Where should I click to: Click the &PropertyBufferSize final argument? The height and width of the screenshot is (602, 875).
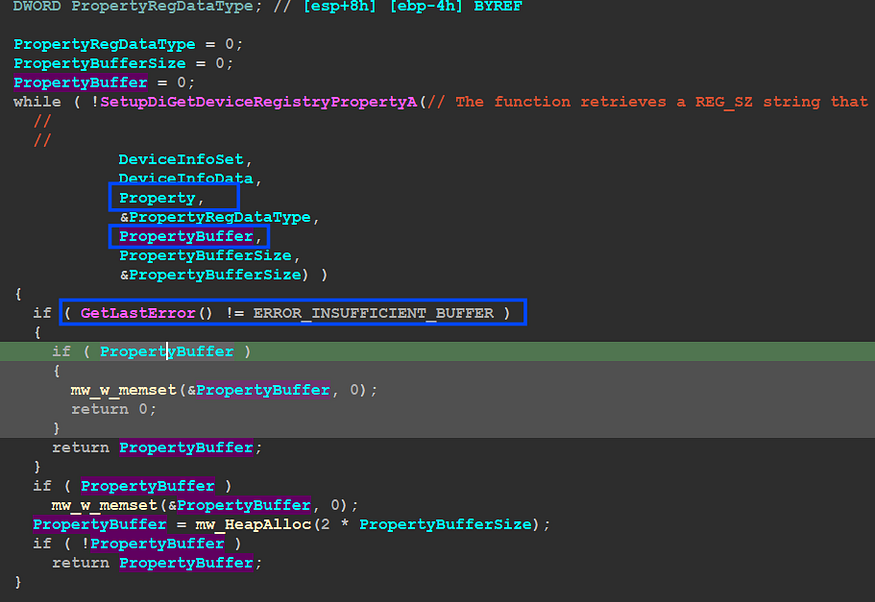tap(210, 274)
